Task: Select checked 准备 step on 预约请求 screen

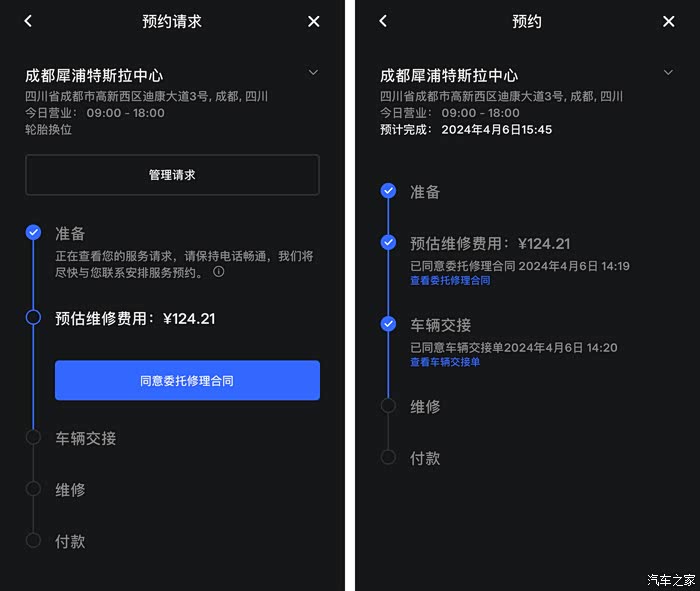Action: pyautogui.click(x=33, y=232)
